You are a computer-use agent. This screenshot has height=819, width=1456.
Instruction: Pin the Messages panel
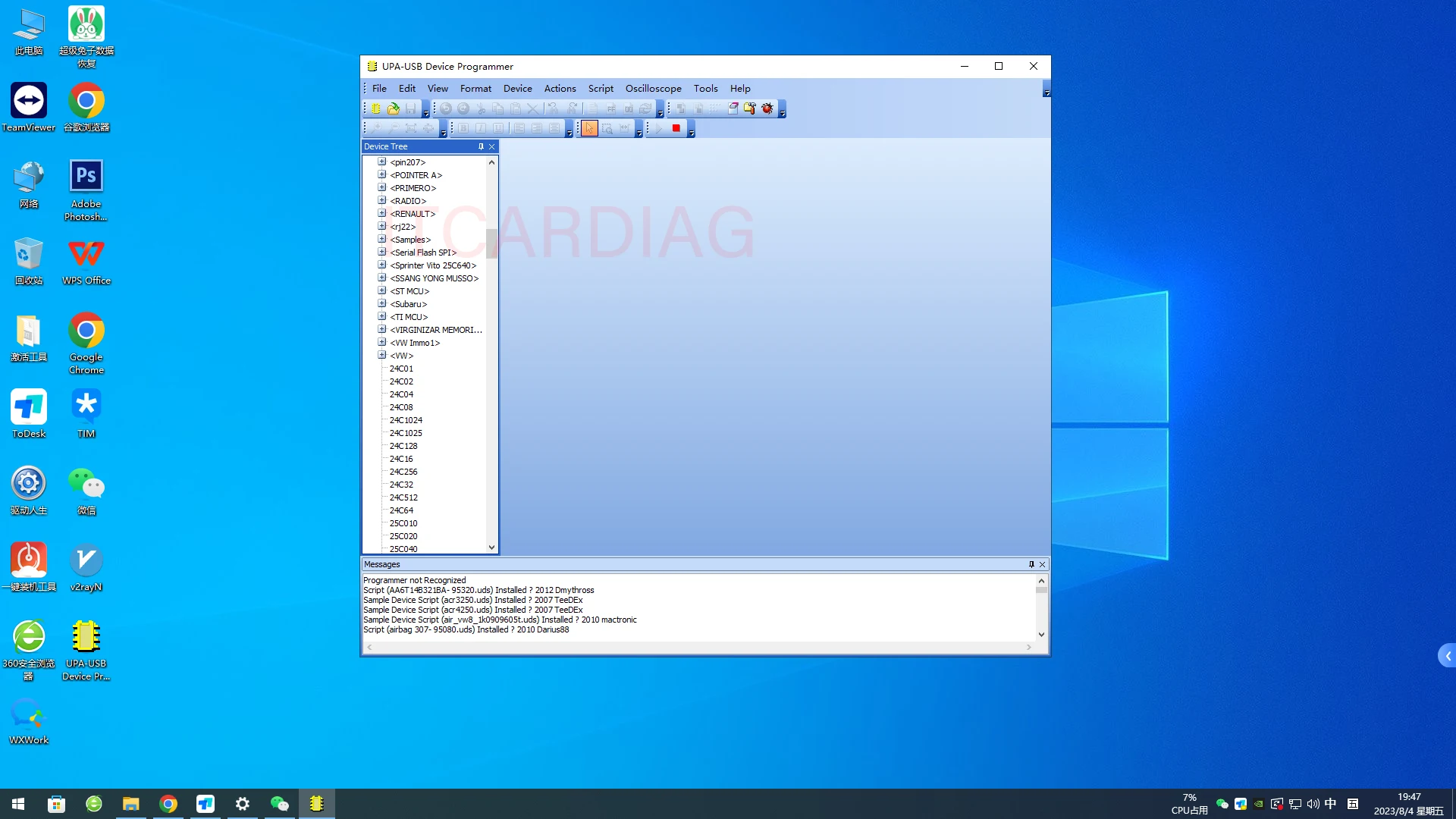[1031, 564]
